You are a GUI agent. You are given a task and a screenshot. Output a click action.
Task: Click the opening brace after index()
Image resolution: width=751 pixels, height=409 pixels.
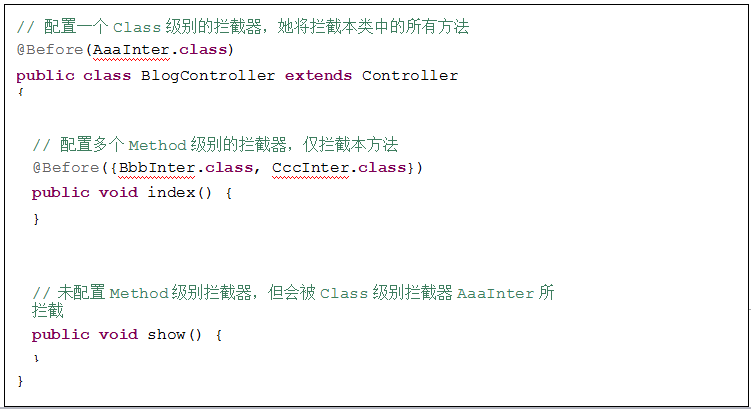coord(229,192)
